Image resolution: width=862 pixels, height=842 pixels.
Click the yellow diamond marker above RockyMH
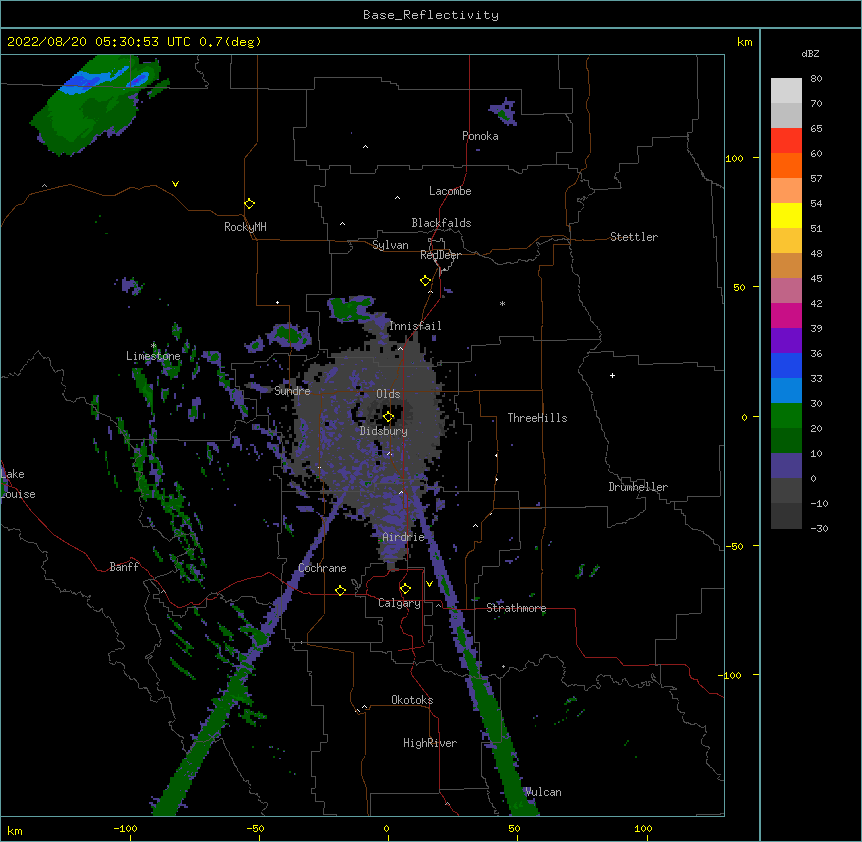point(249,204)
